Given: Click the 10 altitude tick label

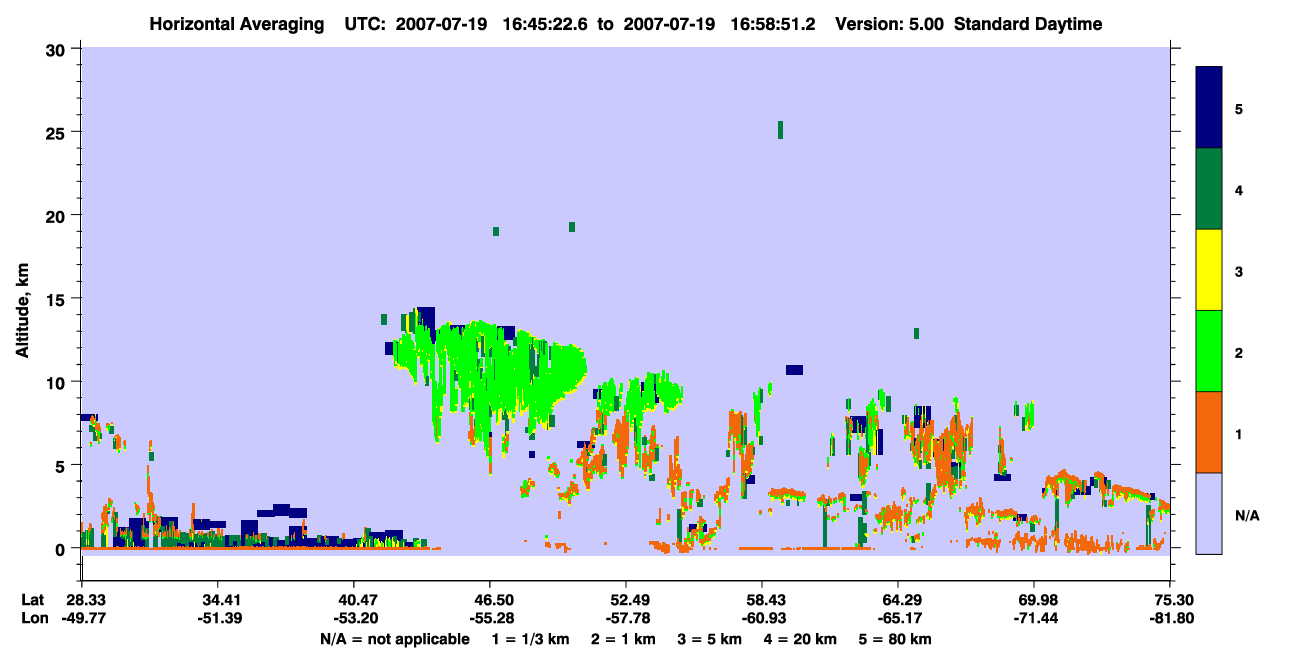Looking at the screenshot, I should coord(58,382).
